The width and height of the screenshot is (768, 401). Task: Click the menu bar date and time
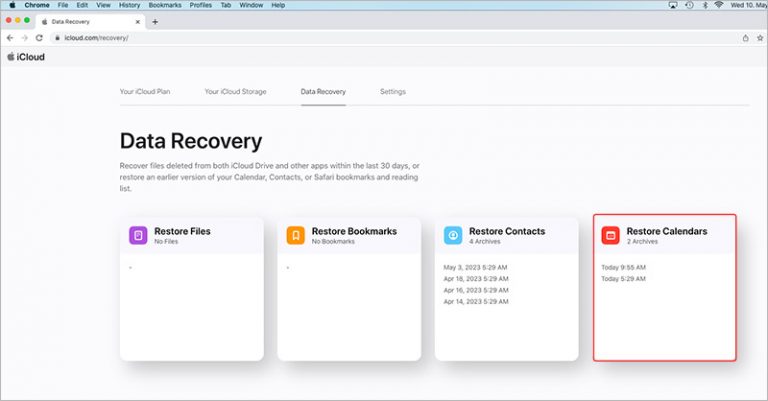tap(748, 5)
